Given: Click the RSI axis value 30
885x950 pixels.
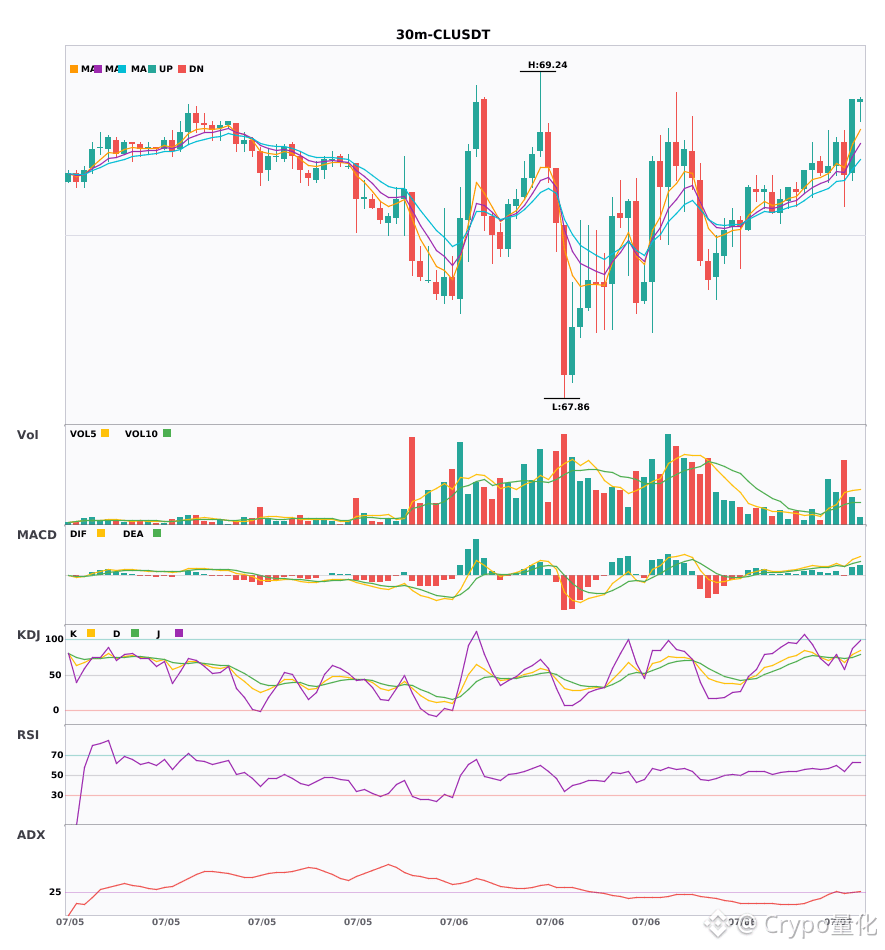Looking at the screenshot, I should (x=57, y=795).
